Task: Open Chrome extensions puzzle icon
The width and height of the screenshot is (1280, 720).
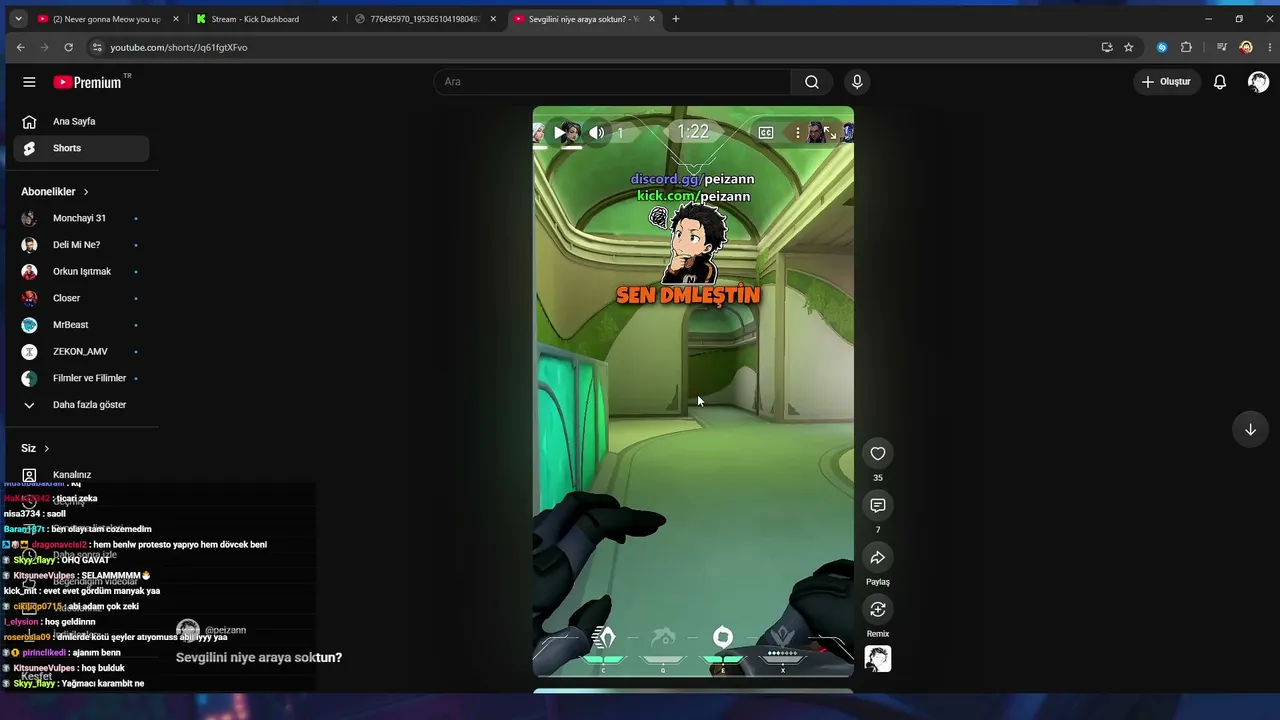Action: (1186, 47)
